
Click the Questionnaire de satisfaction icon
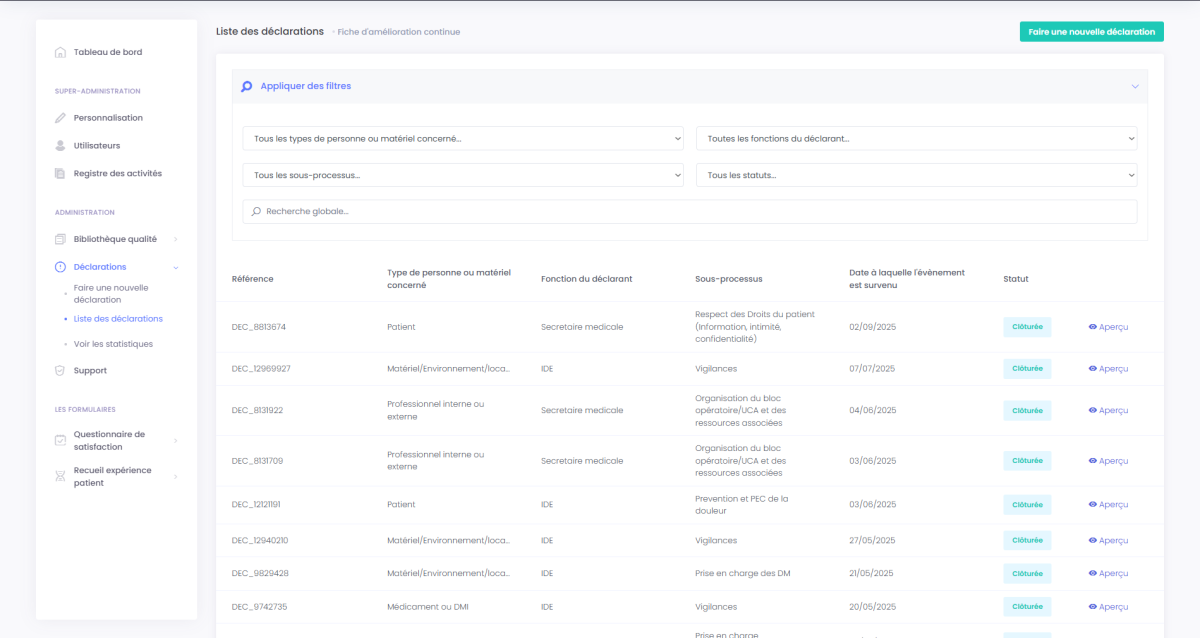coord(60,441)
